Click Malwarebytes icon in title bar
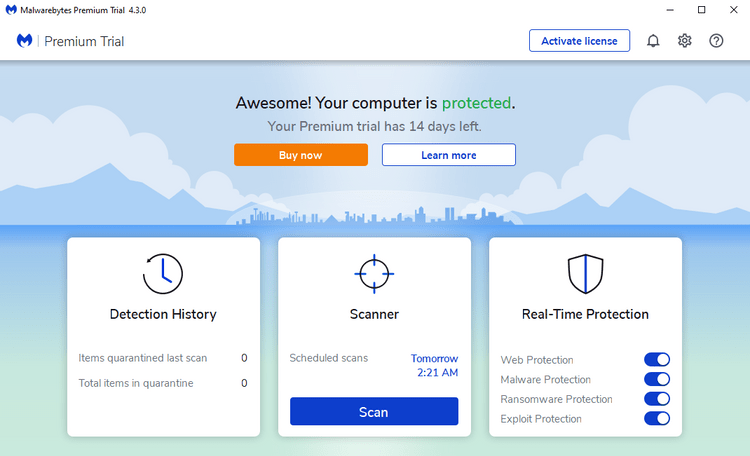The width and height of the screenshot is (750, 456). (10, 10)
